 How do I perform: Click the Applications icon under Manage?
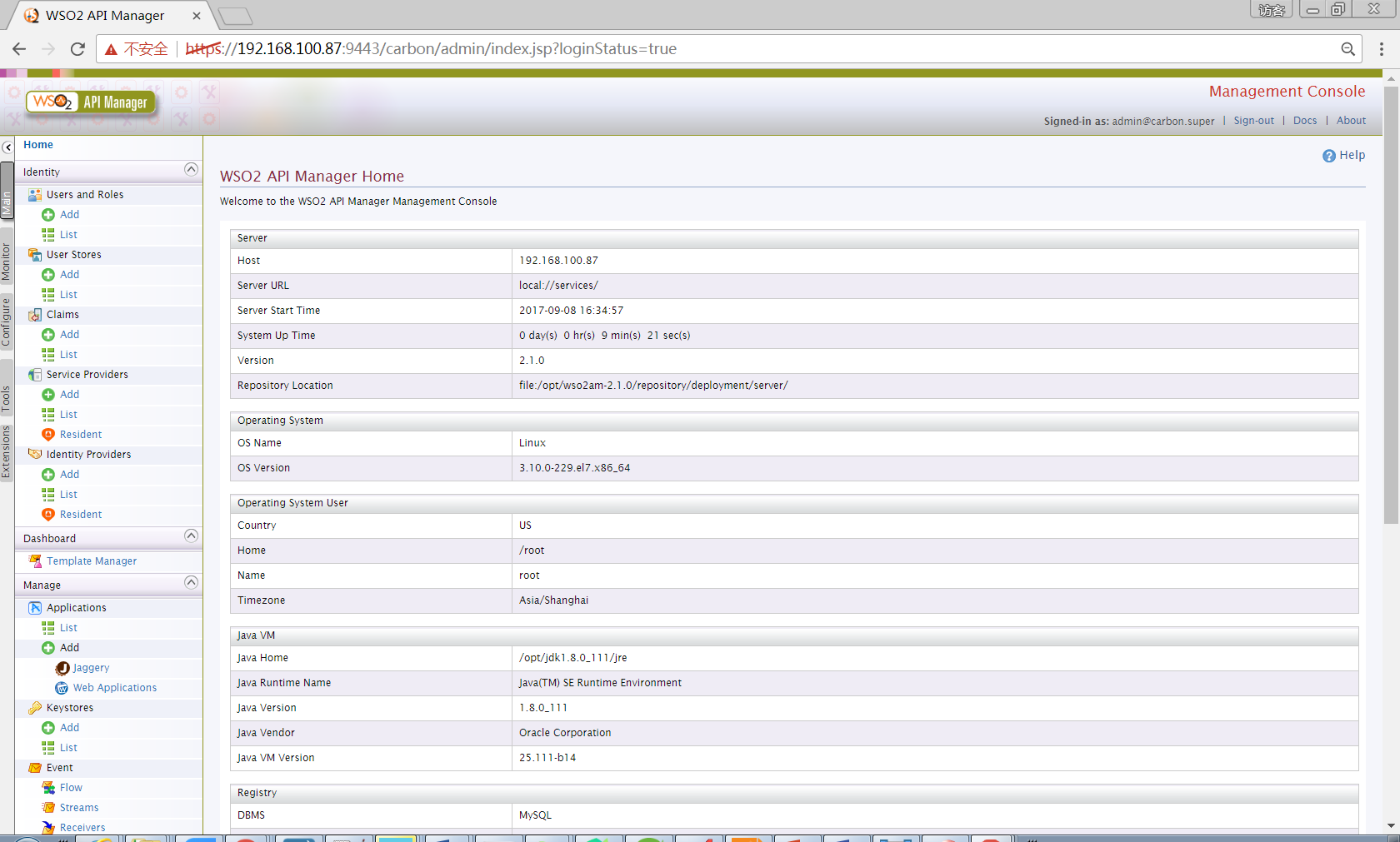tap(35, 608)
